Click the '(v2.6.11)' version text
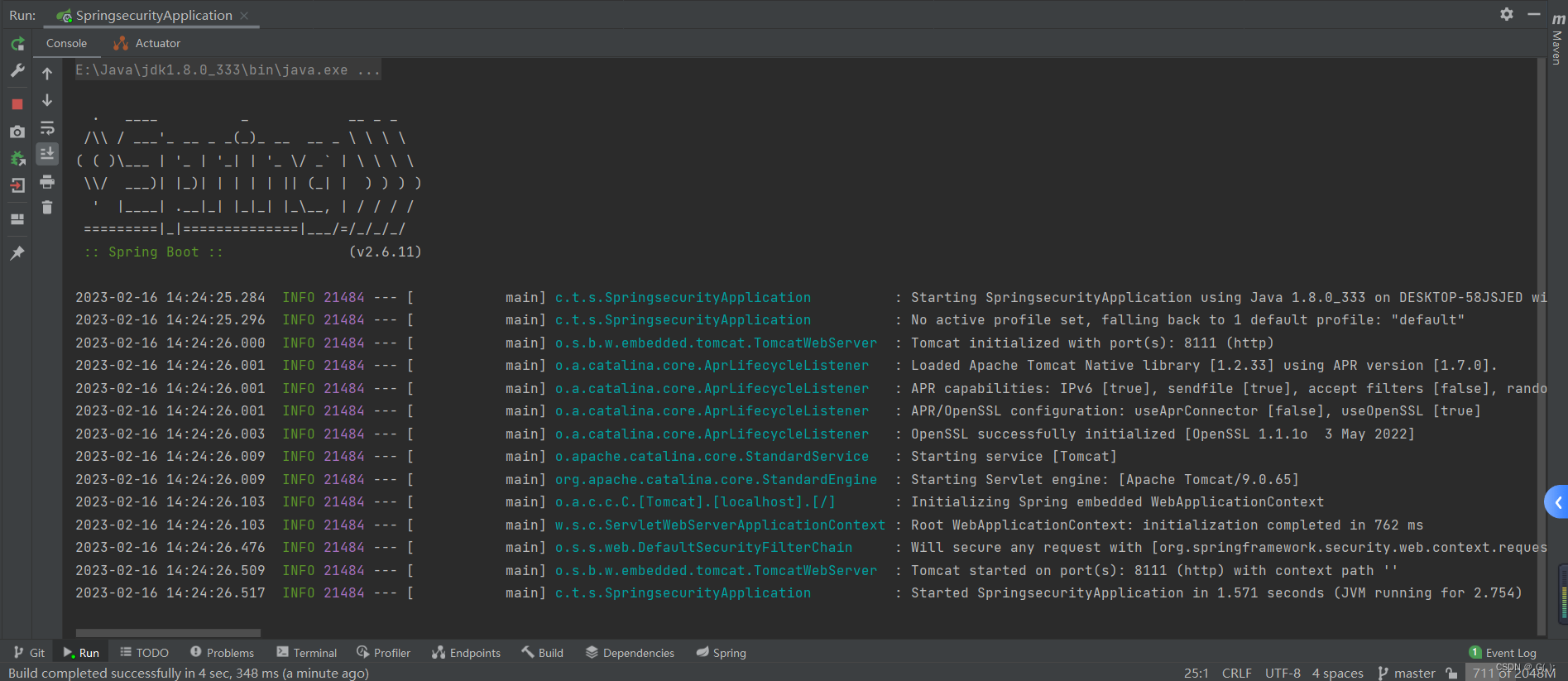This screenshot has width=1568, height=681. [385, 252]
